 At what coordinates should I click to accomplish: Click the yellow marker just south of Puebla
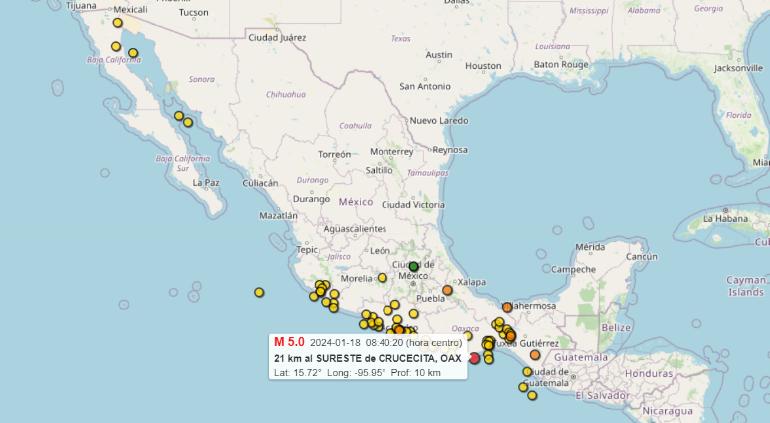414,313
